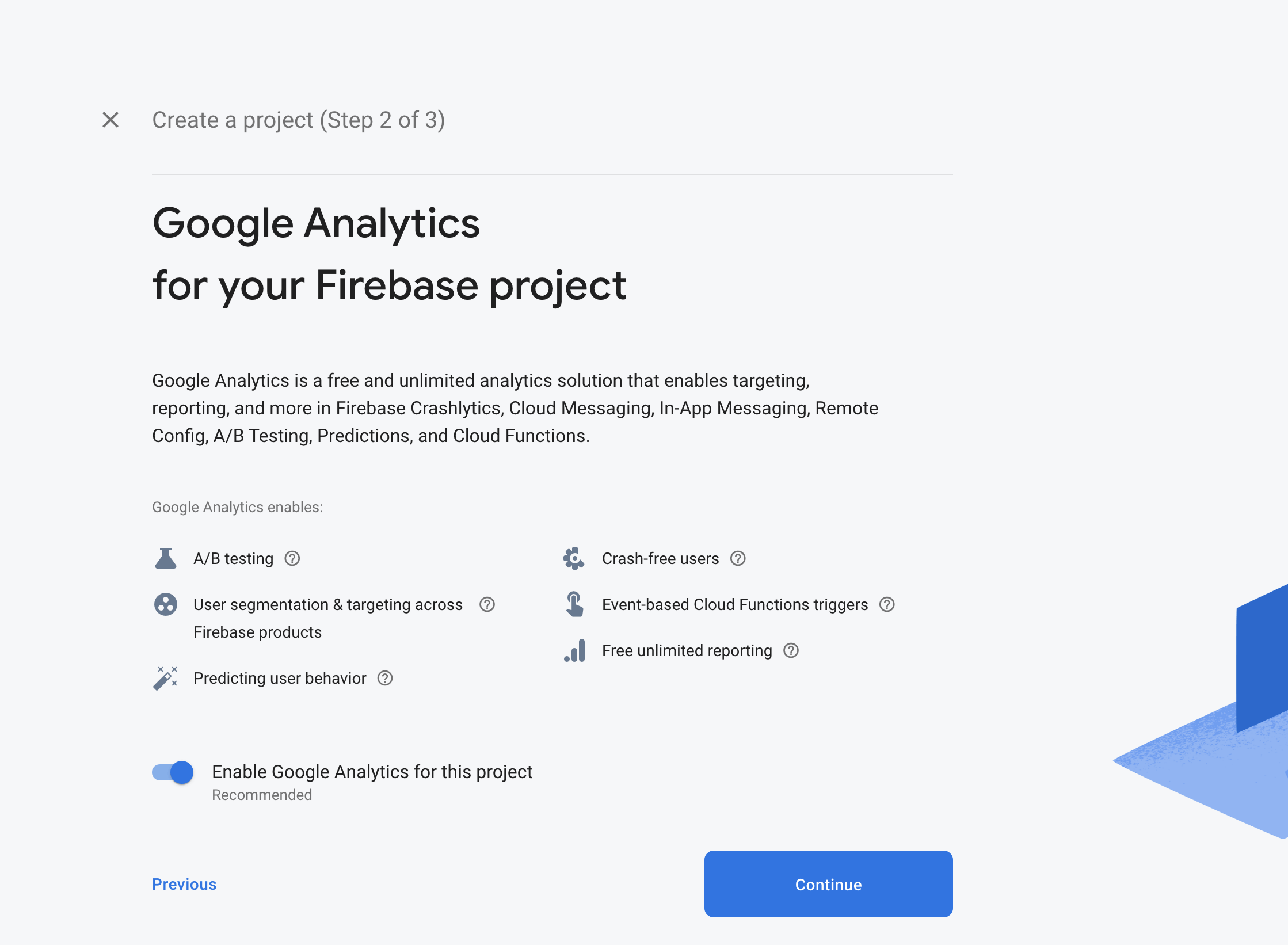Click help icon next to Crash-free users
The height and width of the screenshot is (945, 1288).
pyautogui.click(x=738, y=558)
